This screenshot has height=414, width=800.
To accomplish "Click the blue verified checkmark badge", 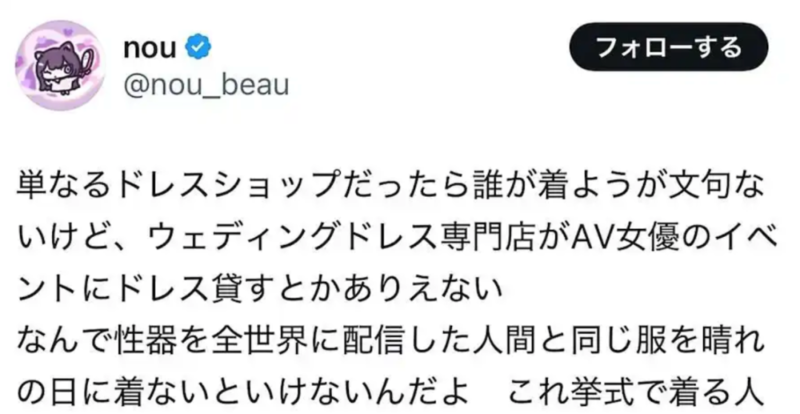I will pos(198,47).
